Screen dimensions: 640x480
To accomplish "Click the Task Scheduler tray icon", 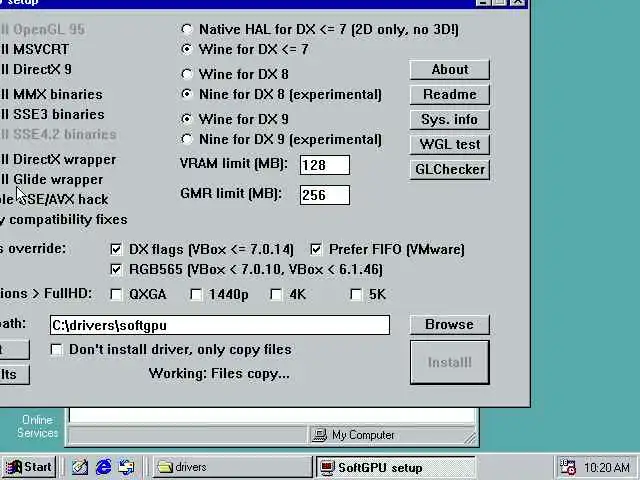I will [x=567, y=467].
